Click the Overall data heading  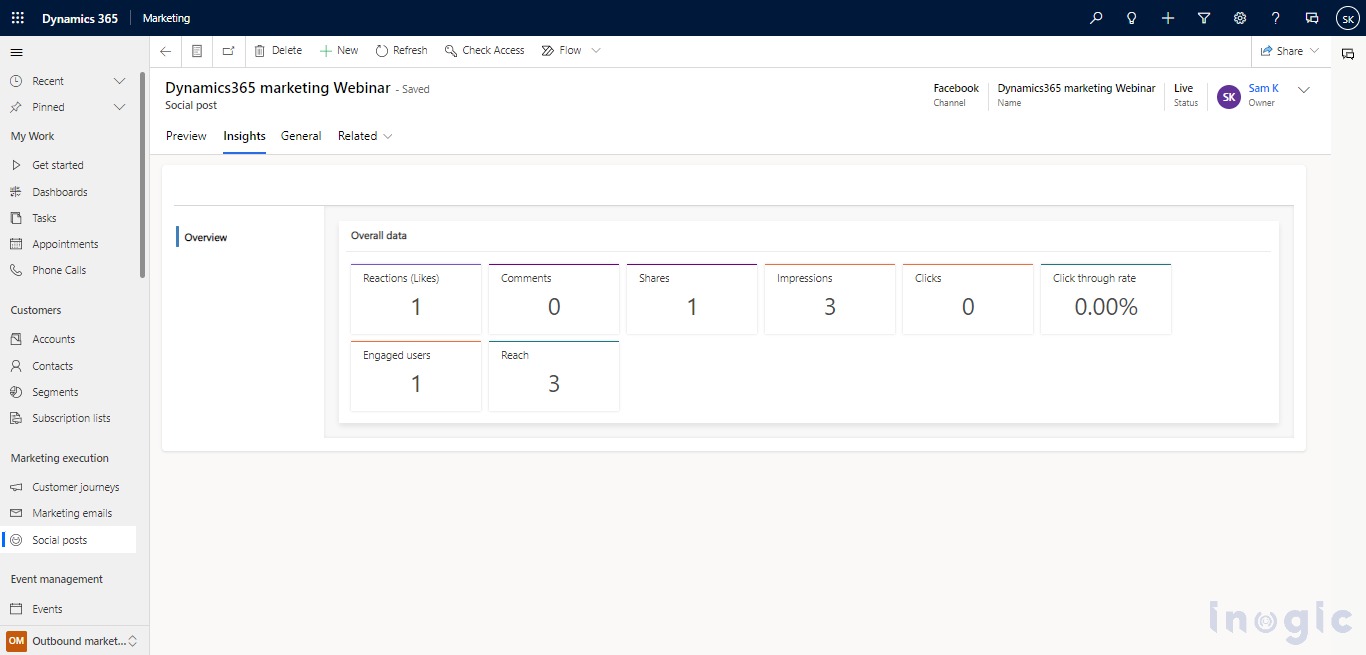[x=379, y=236]
